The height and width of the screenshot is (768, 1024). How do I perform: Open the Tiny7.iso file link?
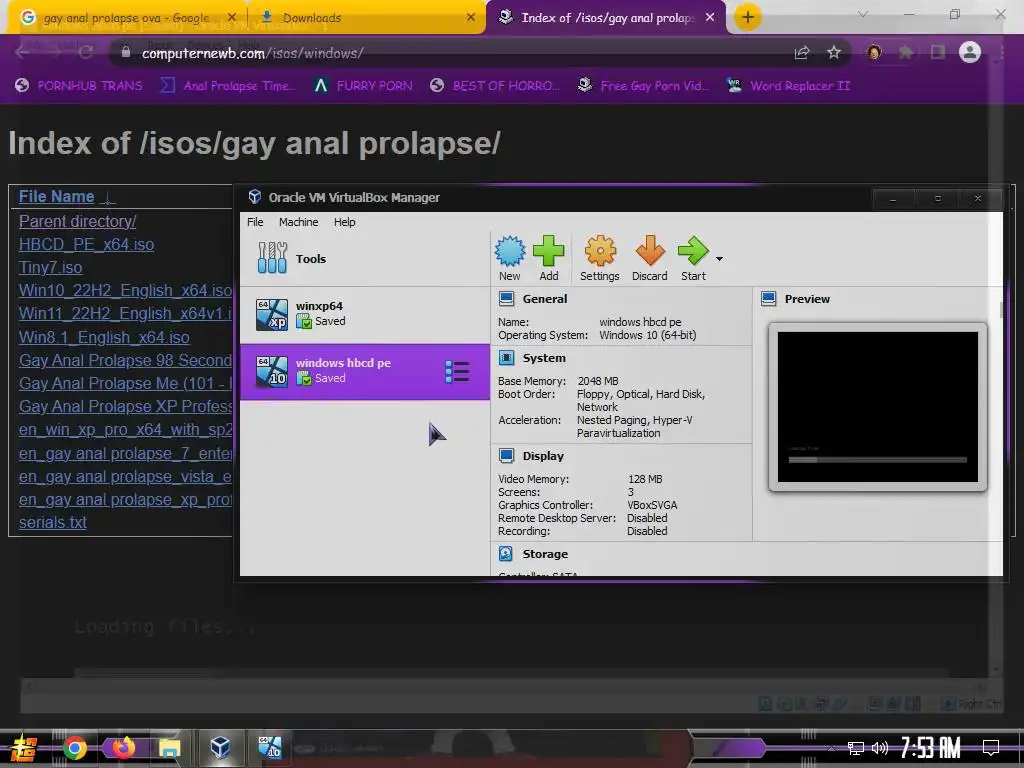click(50, 268)
